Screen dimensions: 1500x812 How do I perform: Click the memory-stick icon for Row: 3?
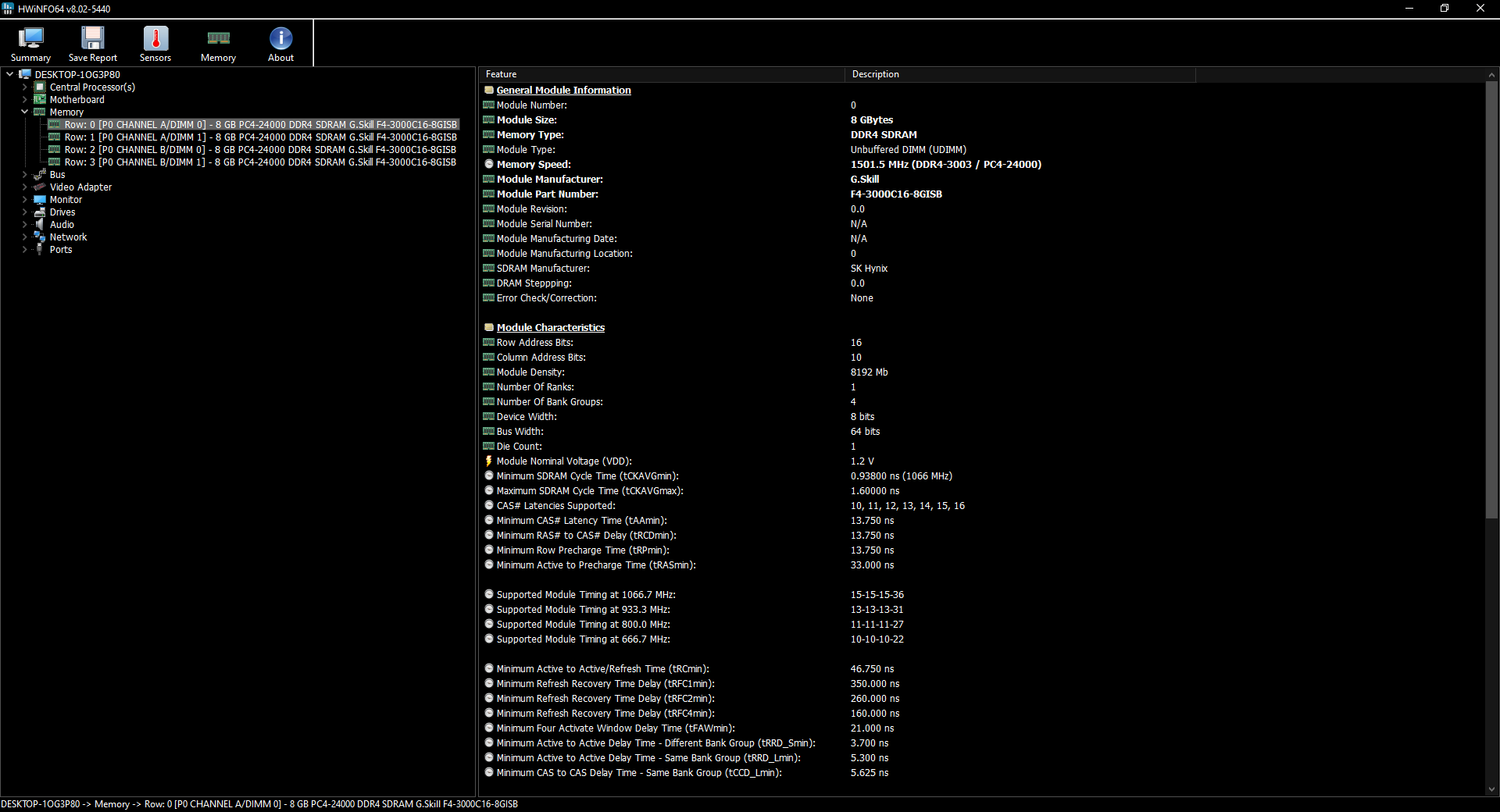(55, 162)
